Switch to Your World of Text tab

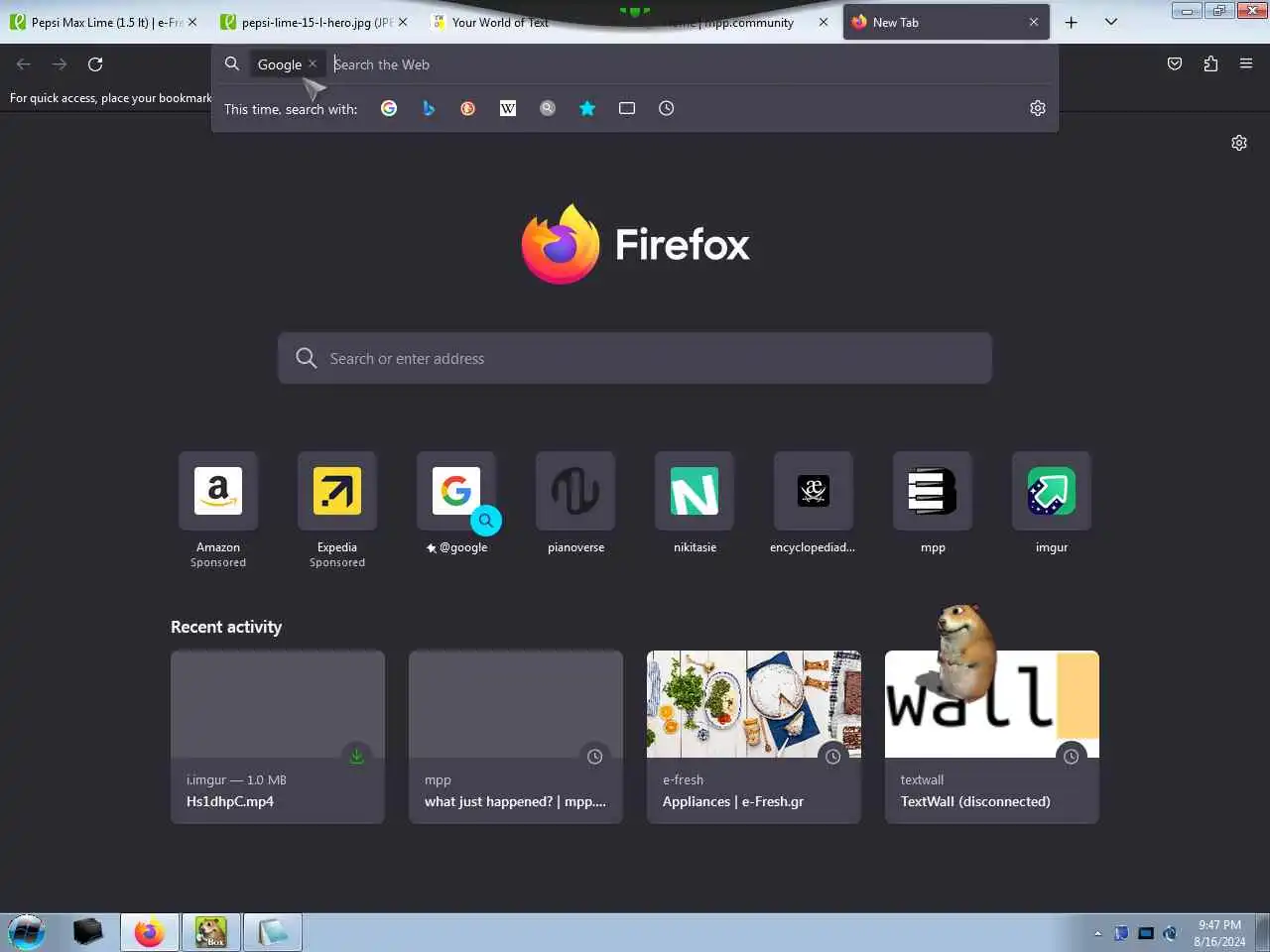point(501,22)
